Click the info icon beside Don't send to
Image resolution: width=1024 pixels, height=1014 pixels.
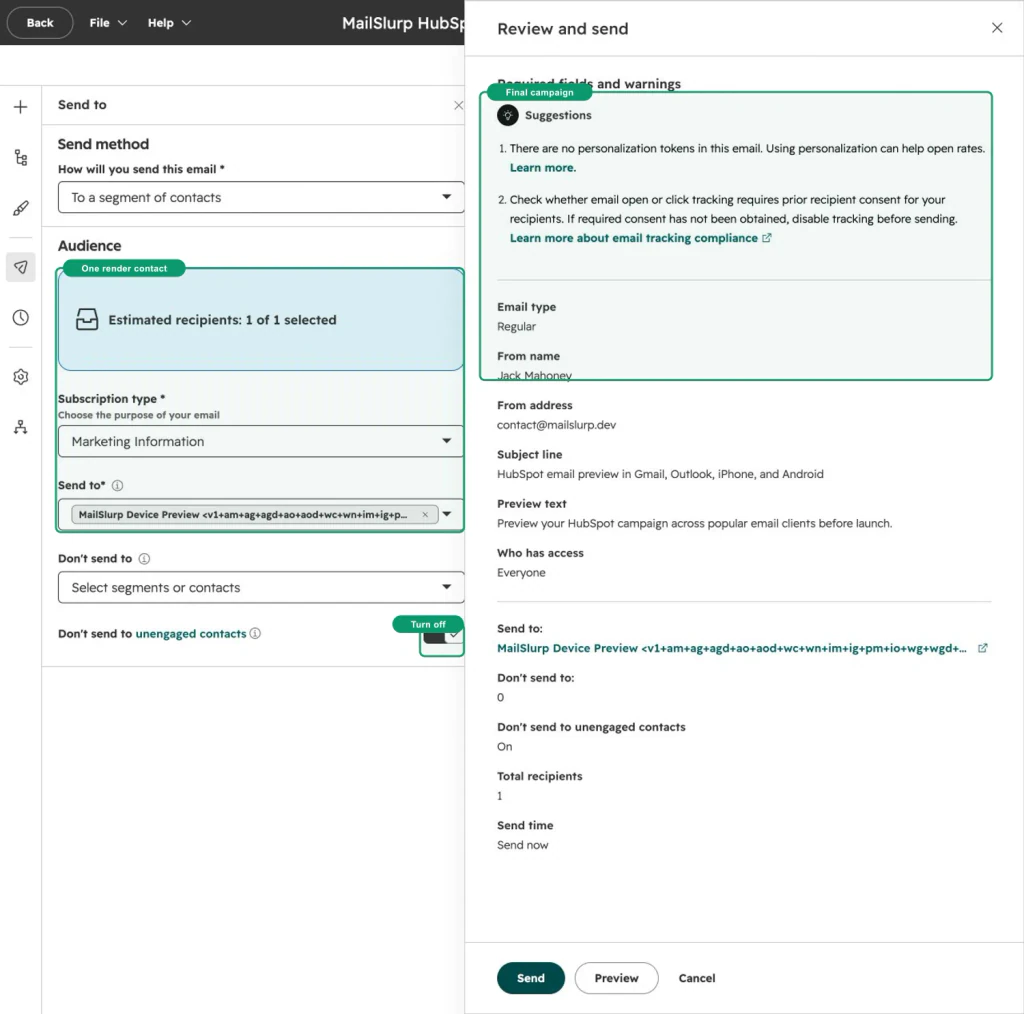pyautogui.click(x=144, y=558)
